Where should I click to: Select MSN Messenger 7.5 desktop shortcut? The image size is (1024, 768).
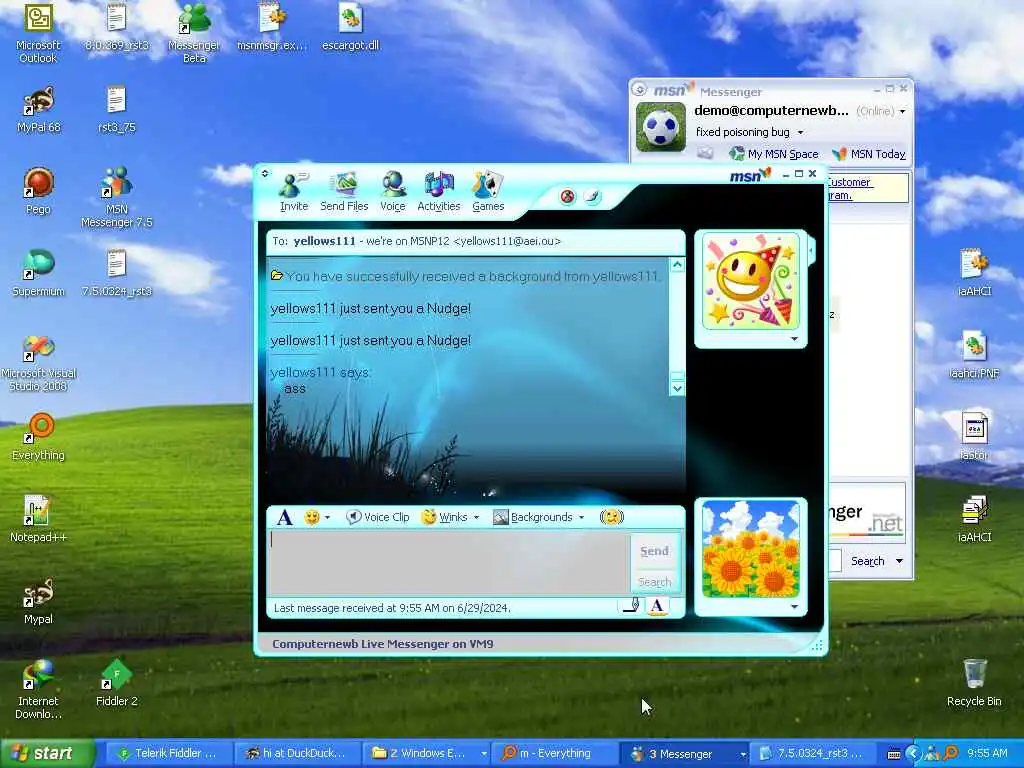pyautogui.click(x=116, y=197)
